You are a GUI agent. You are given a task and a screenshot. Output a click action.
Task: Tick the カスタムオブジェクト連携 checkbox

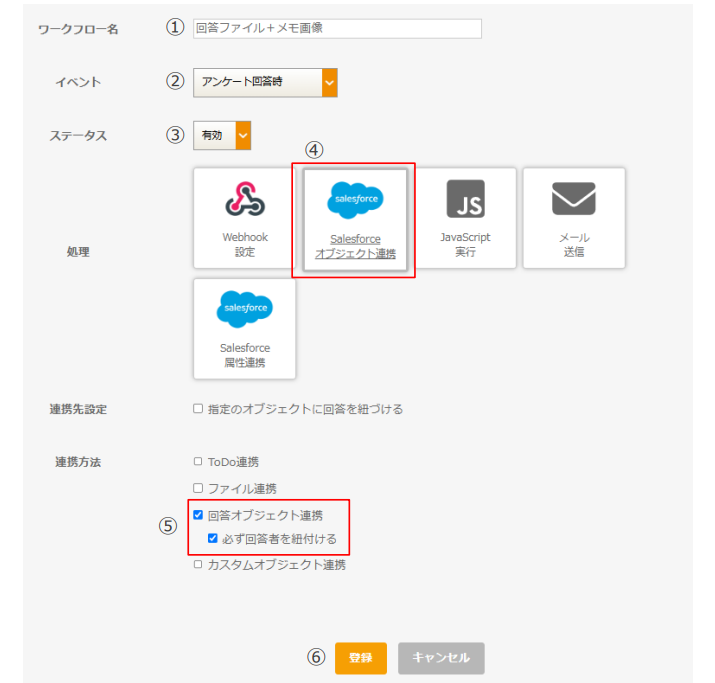coord(198,564)
